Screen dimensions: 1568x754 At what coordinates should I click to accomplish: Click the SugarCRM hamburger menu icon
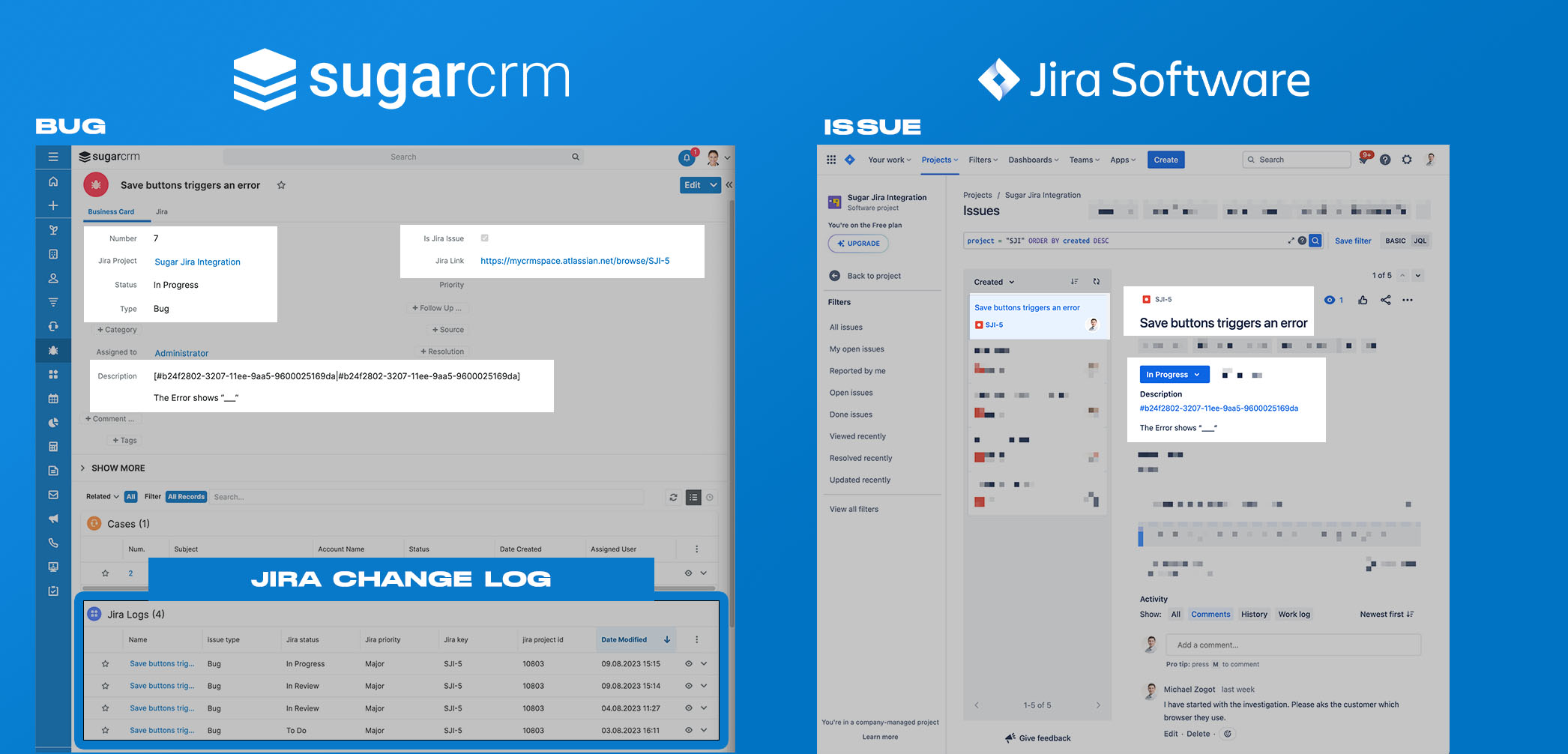(53, 157)
